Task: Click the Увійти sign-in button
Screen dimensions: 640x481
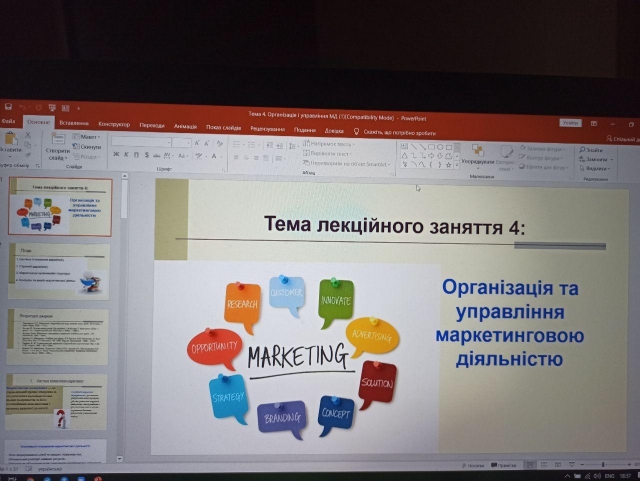Action: coord(570,122)
